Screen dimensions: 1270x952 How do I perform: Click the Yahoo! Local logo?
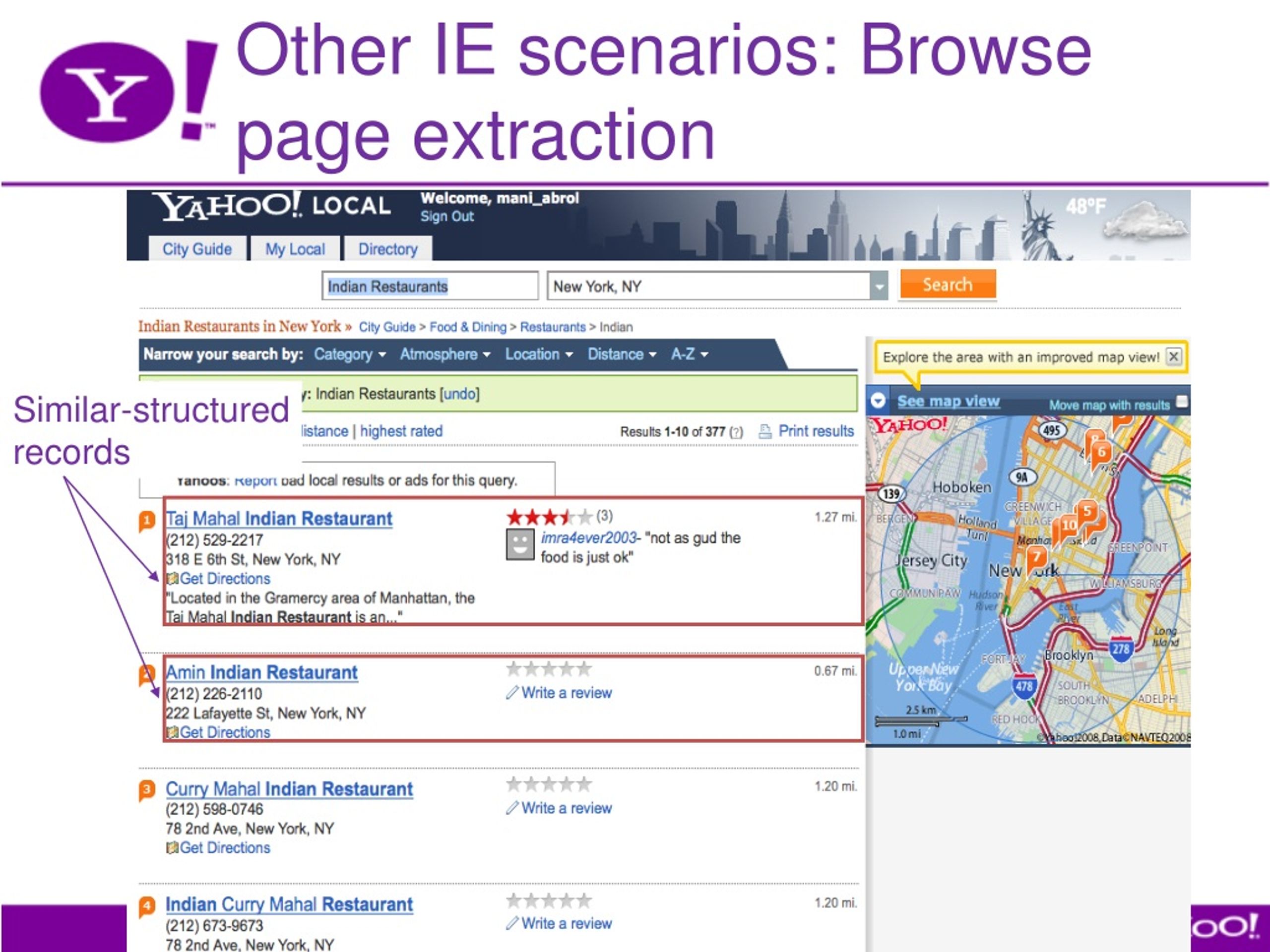(271, 207)
